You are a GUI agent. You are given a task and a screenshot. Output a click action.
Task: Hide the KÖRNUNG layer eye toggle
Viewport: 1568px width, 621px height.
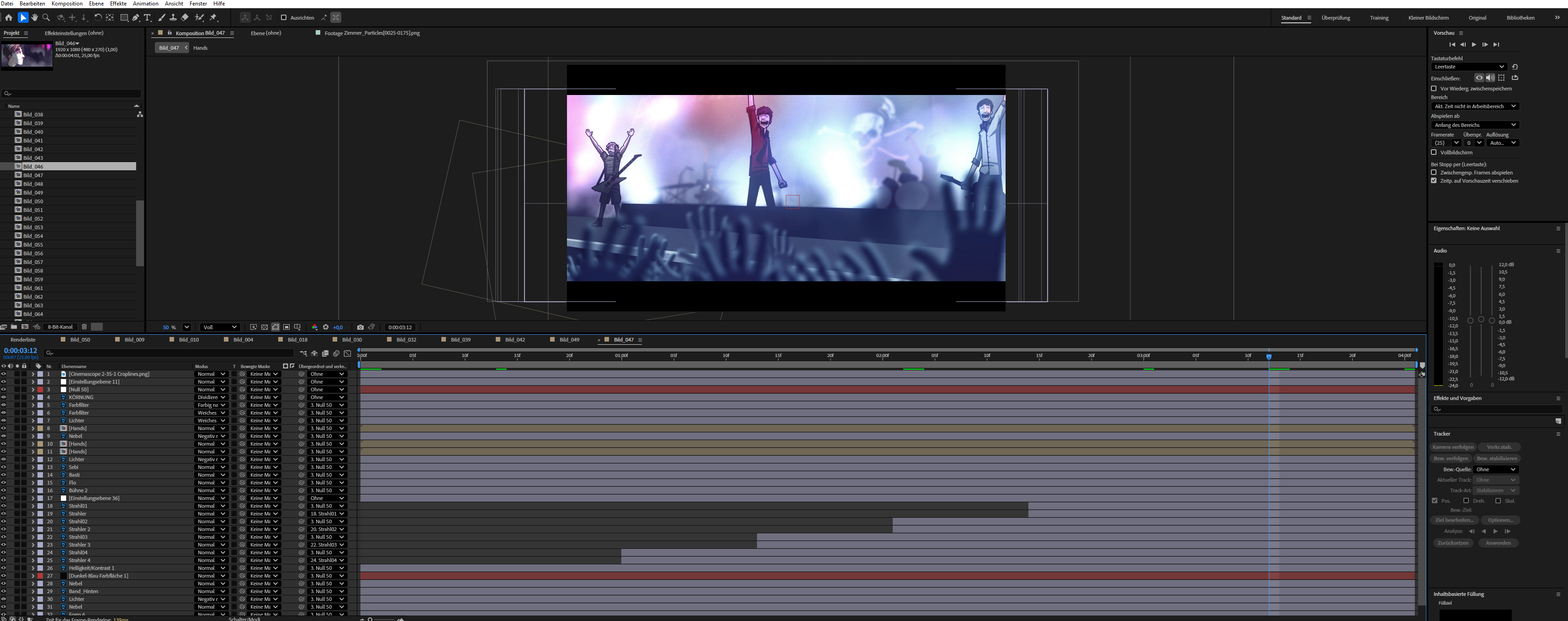(x=4, y=397)
